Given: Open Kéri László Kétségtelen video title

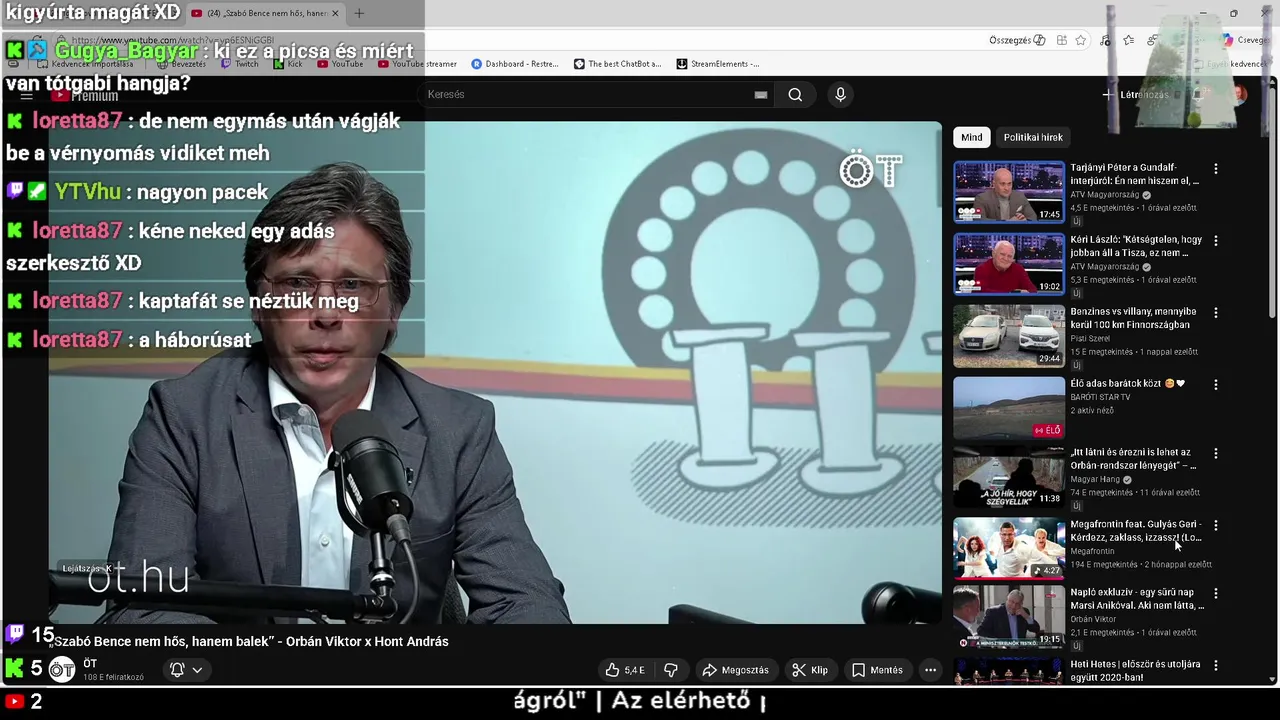Looking at the screenshot, I should point(1136,246).
